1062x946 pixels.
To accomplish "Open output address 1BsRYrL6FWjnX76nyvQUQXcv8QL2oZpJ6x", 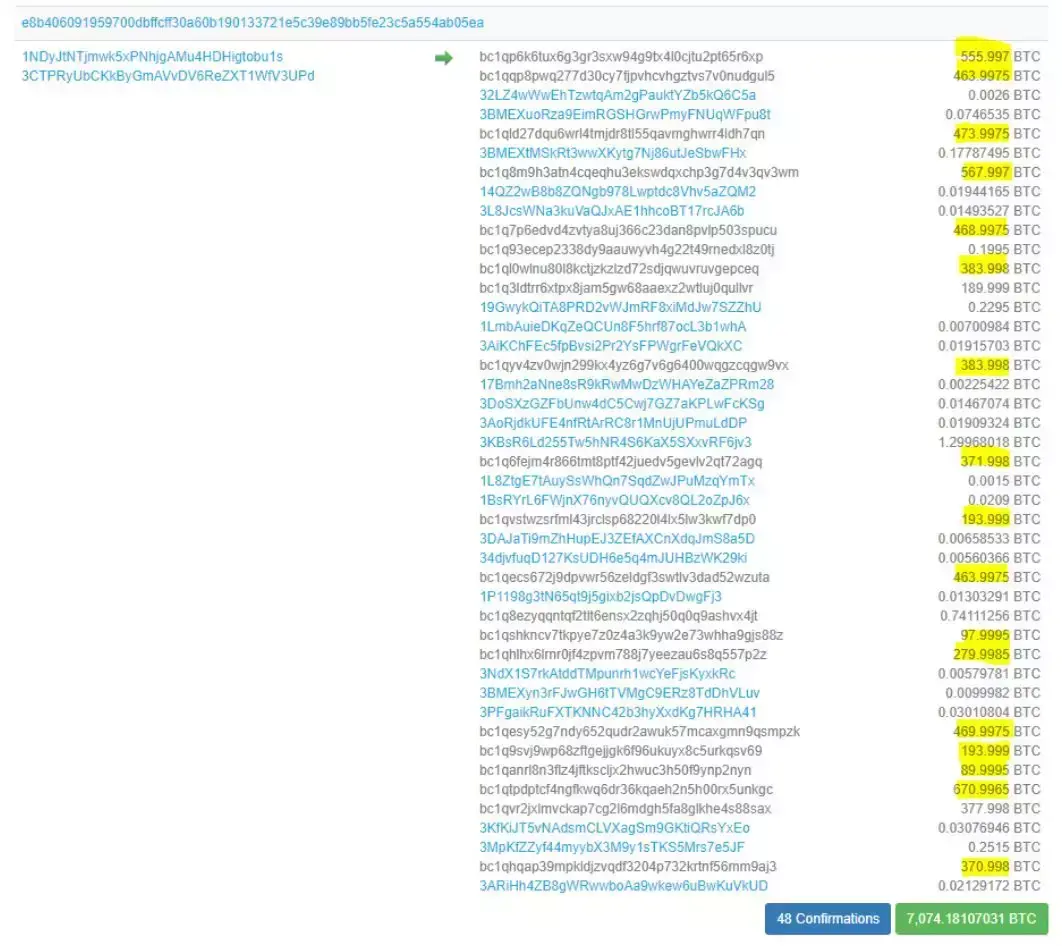I will [614, 500].
